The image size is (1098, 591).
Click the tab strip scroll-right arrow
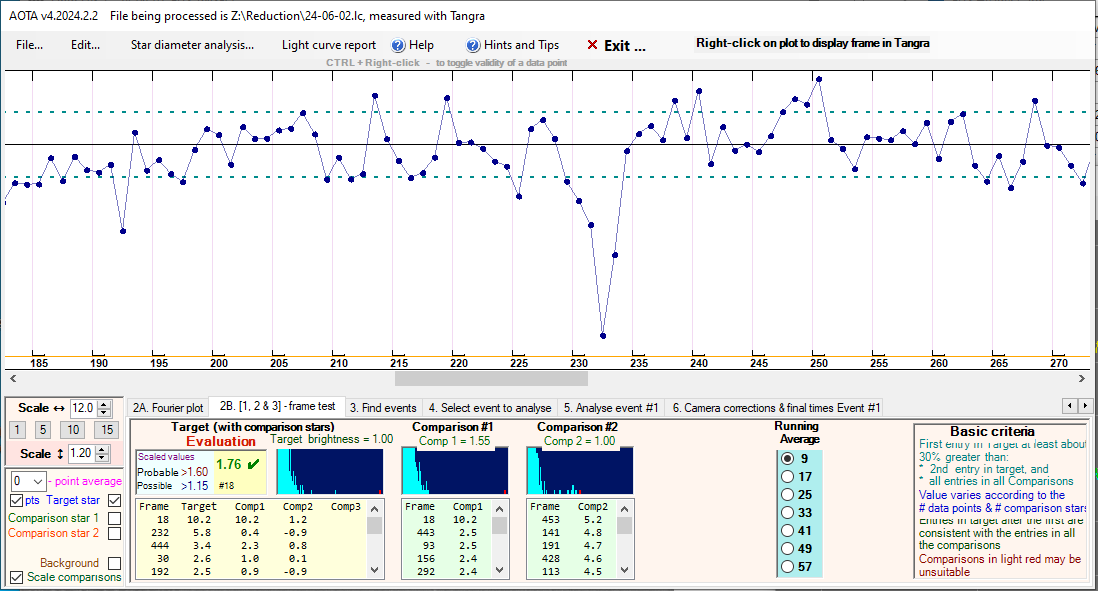[x=1085, y=405]
